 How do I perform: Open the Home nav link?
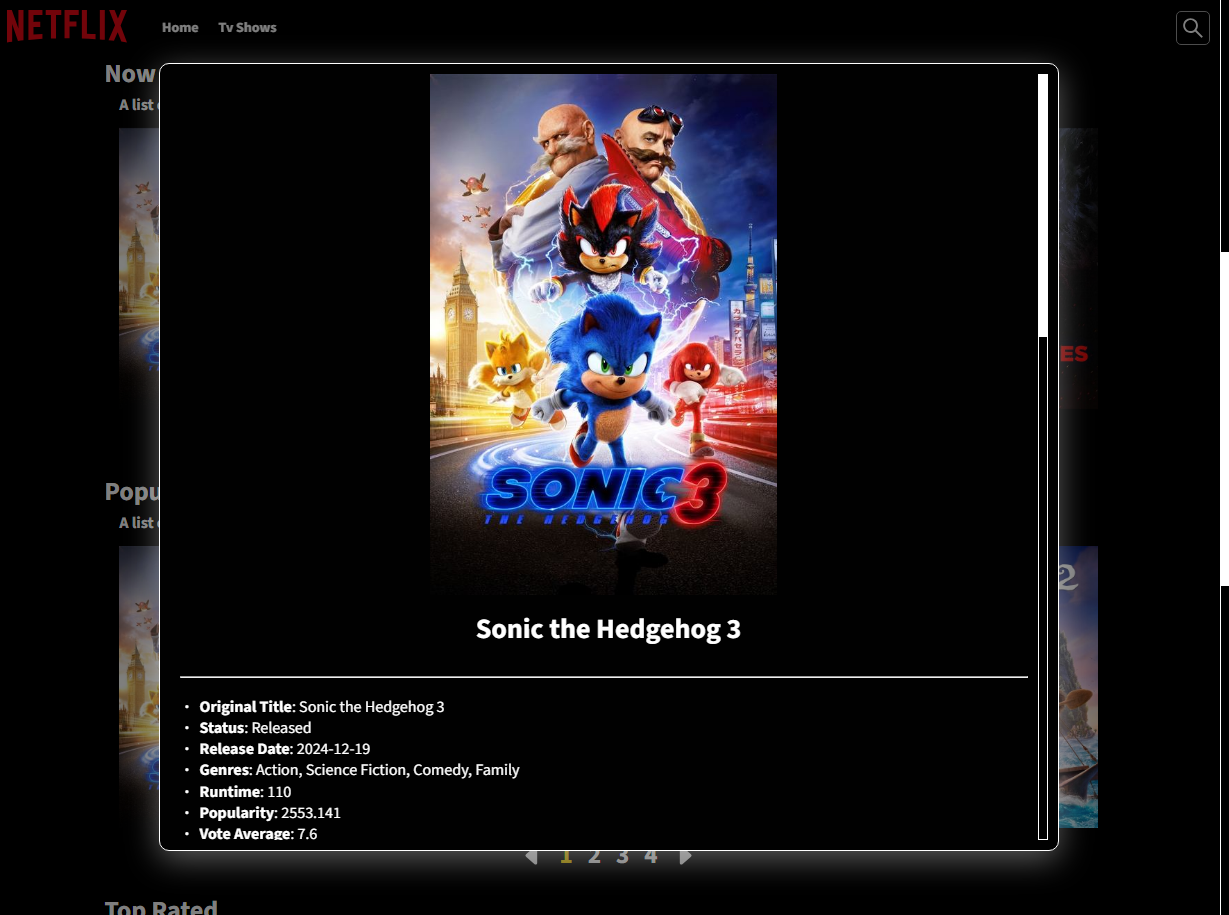click(180, 28)
